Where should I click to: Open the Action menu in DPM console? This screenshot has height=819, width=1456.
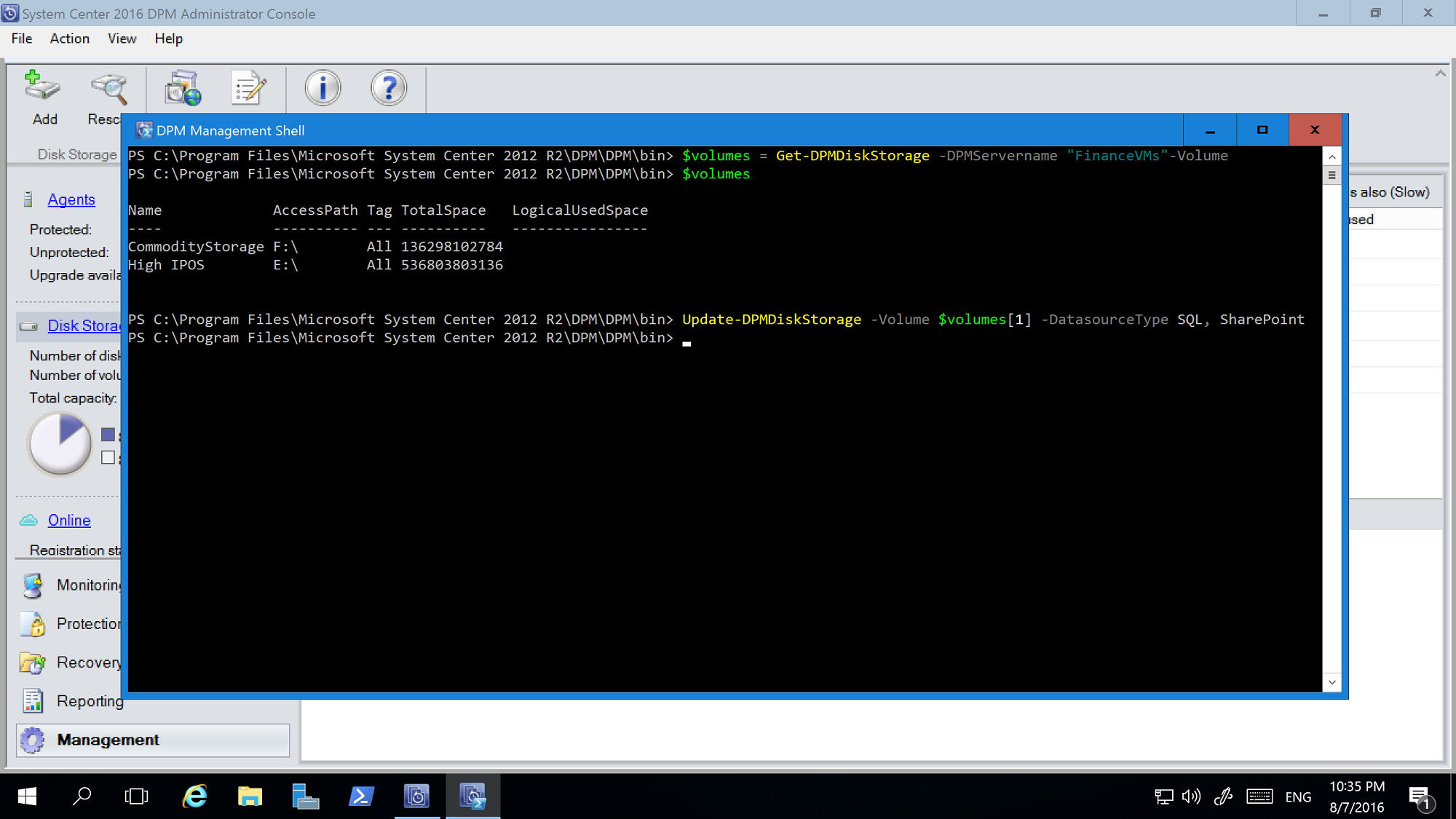point(69,38)
